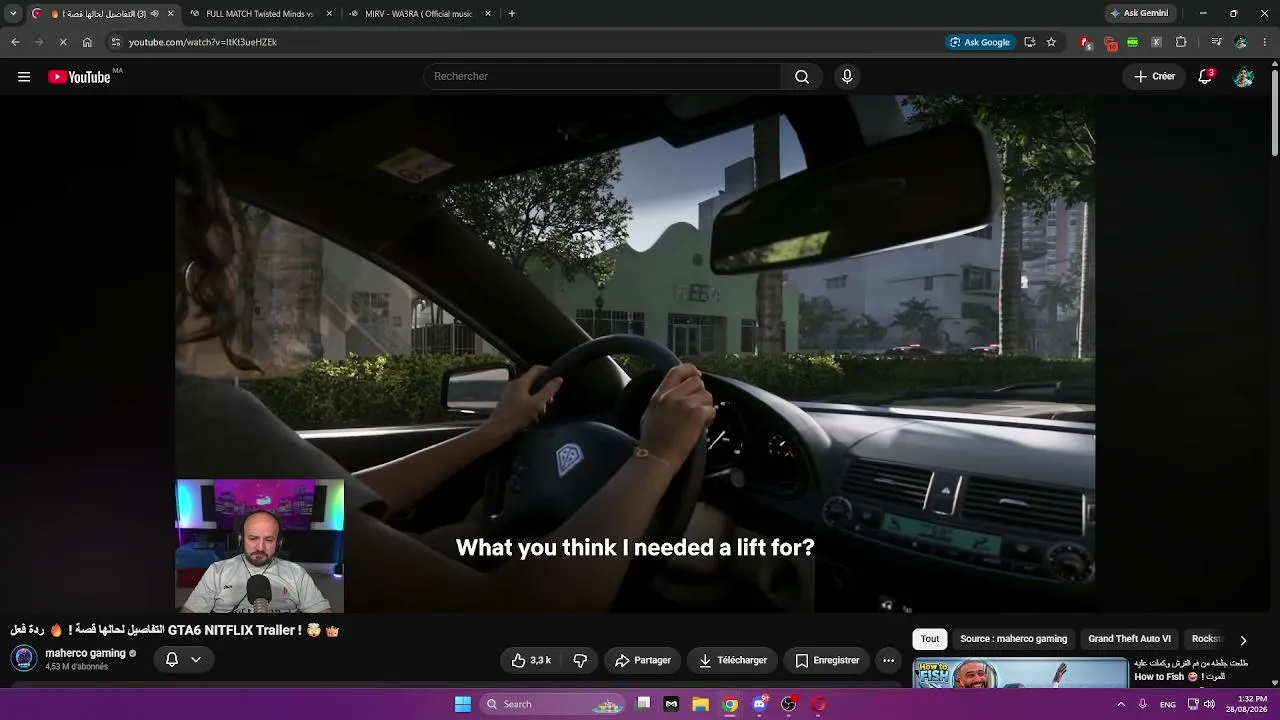Start voice search with the microphone
Screen dimensions: 1280x720
point(847,77)
